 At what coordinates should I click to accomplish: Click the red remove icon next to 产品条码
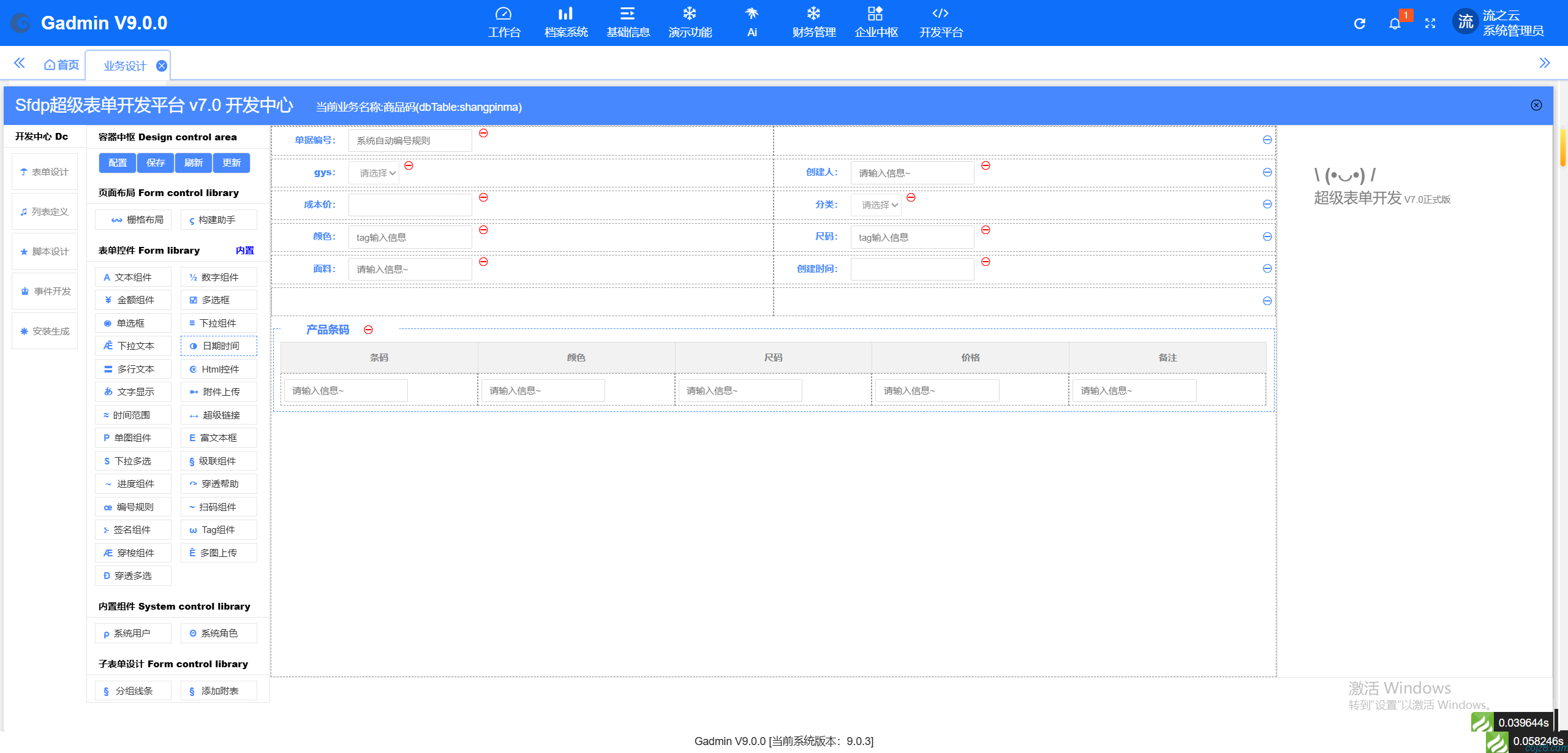click(x=368, y=330)
